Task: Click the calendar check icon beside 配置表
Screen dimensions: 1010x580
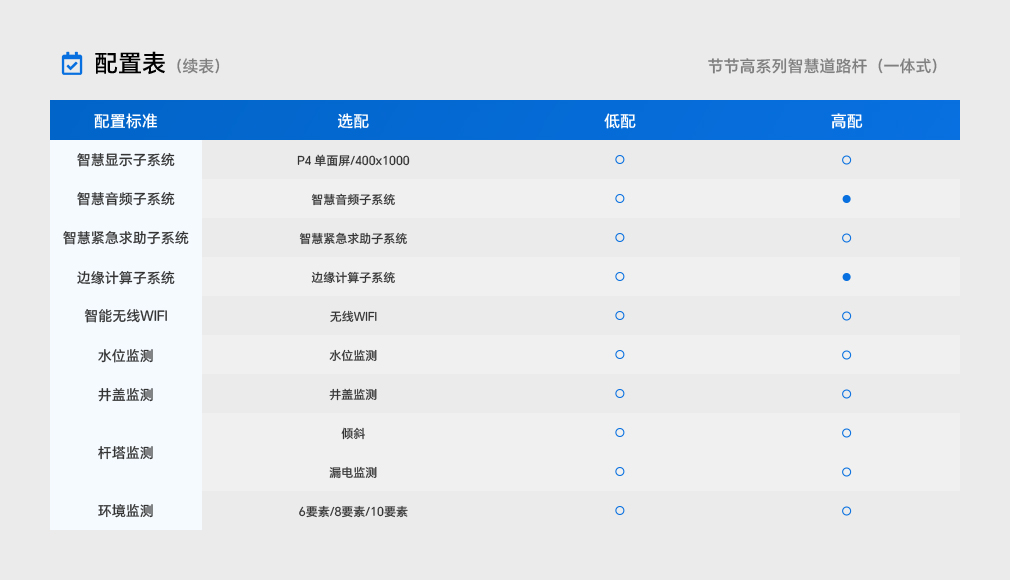Action: (72, 64)
